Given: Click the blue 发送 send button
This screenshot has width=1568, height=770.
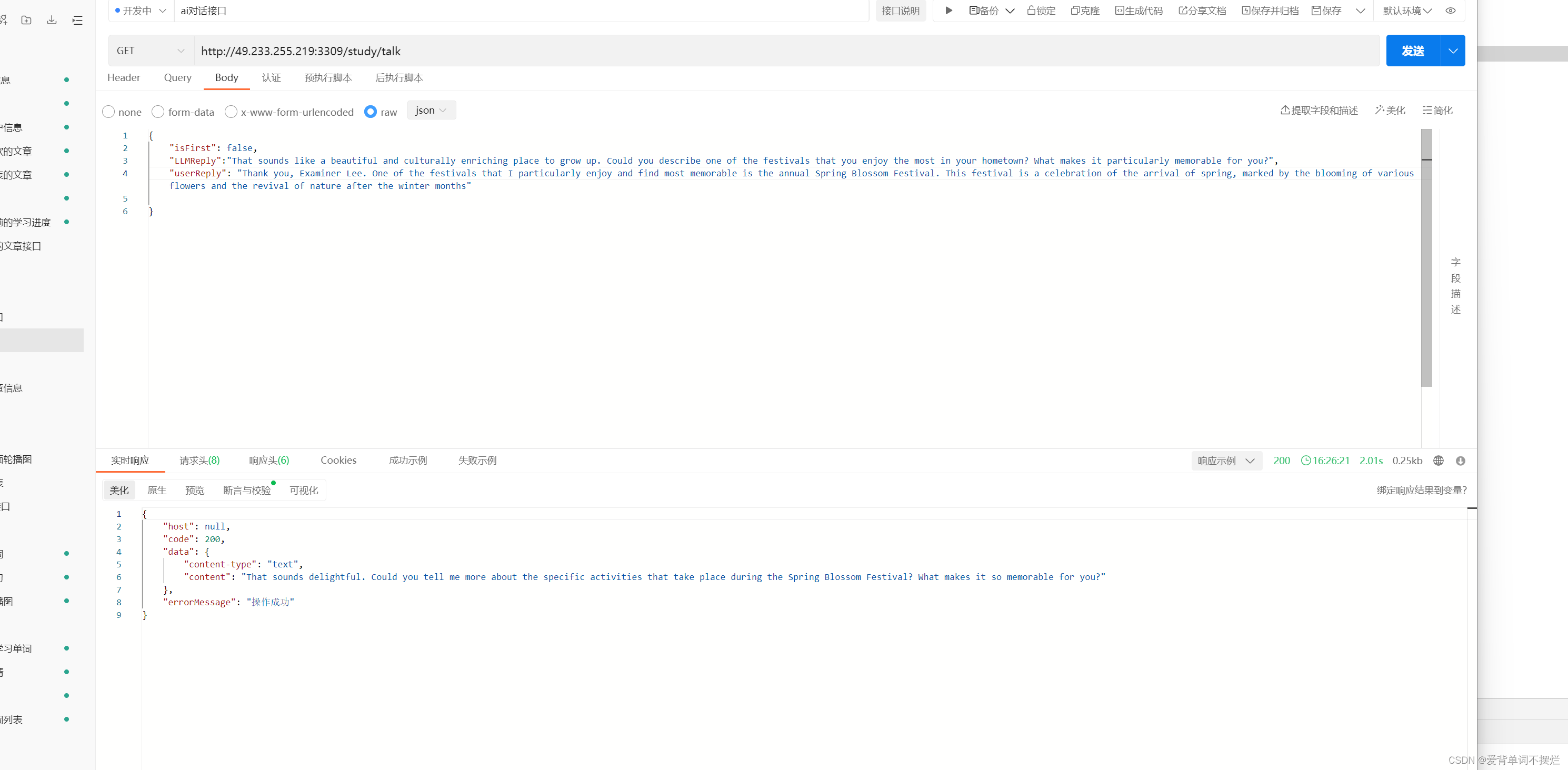Looking at the screenshot, I should click(1413, 51).
